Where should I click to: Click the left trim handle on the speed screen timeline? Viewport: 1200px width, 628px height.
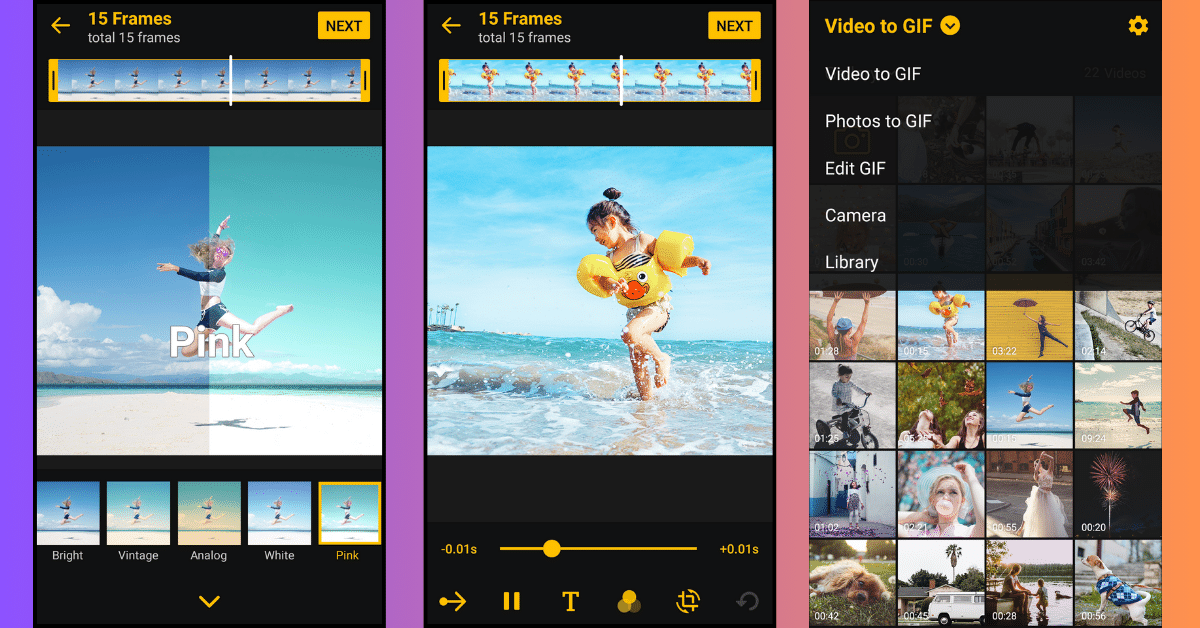(x=444, y=81)
